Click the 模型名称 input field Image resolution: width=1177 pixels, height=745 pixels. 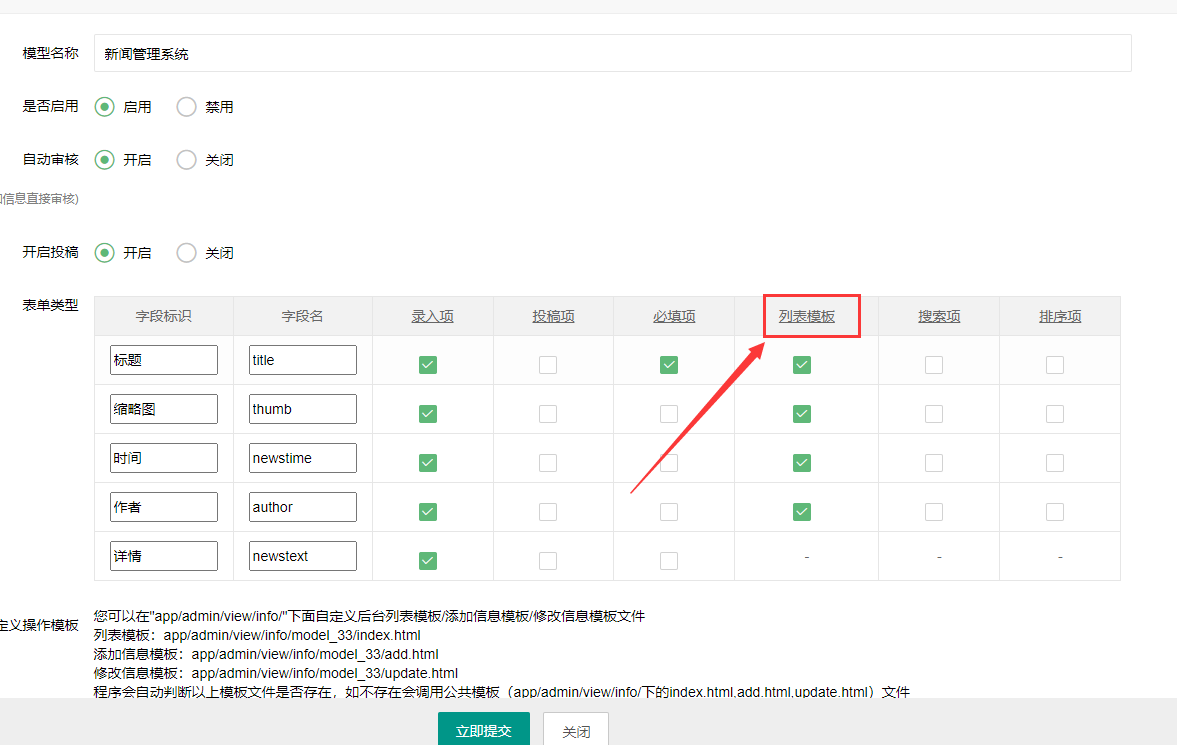pos(613,53)
